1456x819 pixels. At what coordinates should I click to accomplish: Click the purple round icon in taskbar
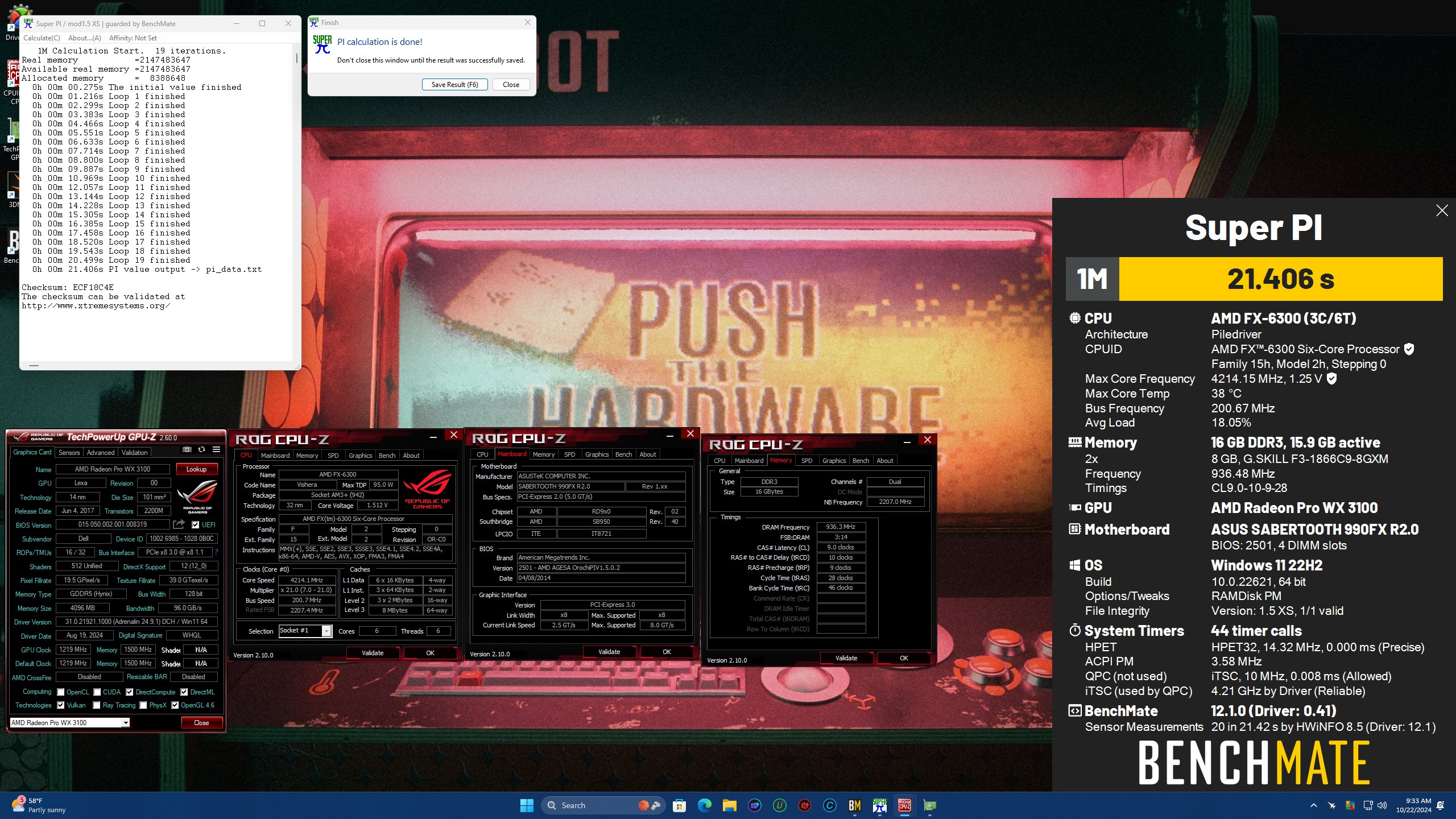[754, 805]
